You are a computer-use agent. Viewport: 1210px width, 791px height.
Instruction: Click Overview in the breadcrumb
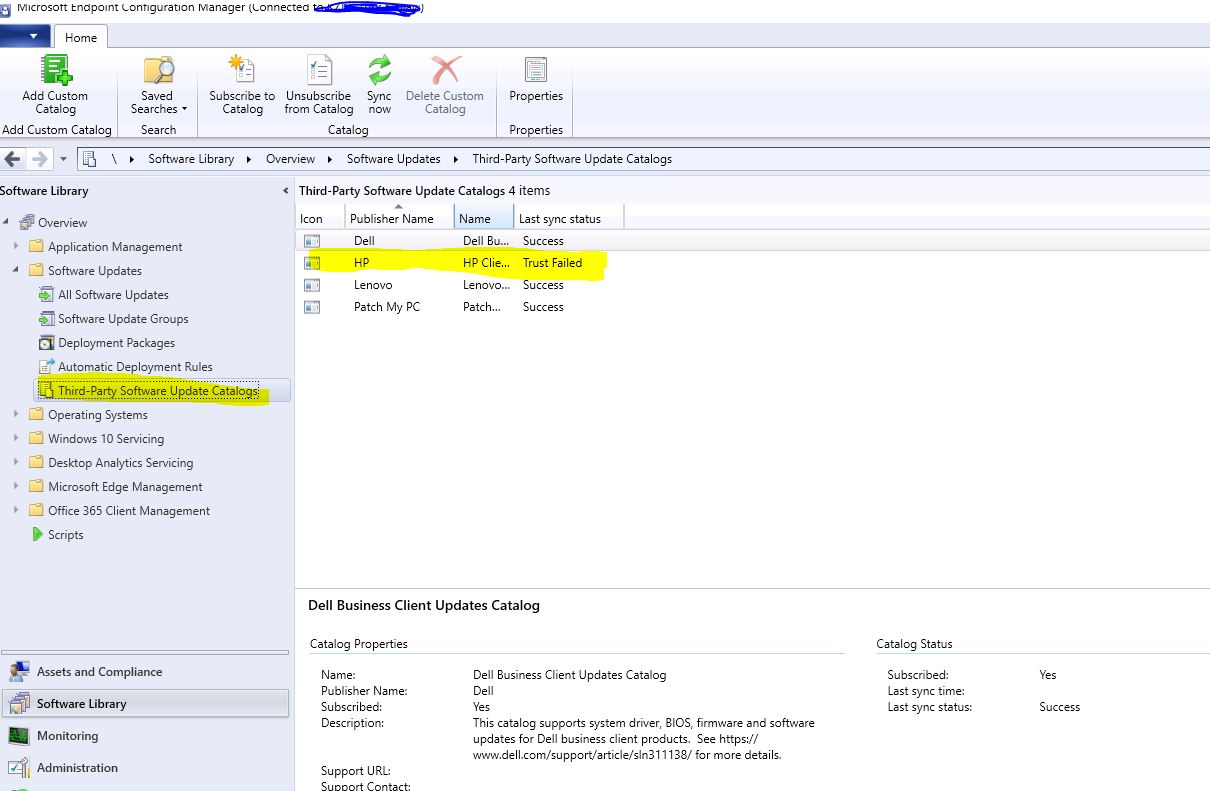pos(290,159)
